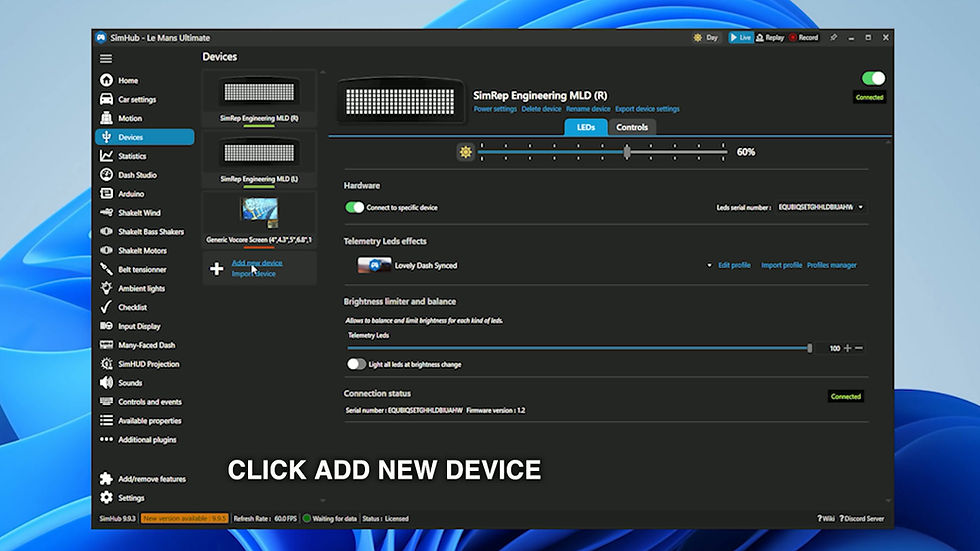Select the Devices USB icon
Screen dimensions: 980x551
coord(106,137)
